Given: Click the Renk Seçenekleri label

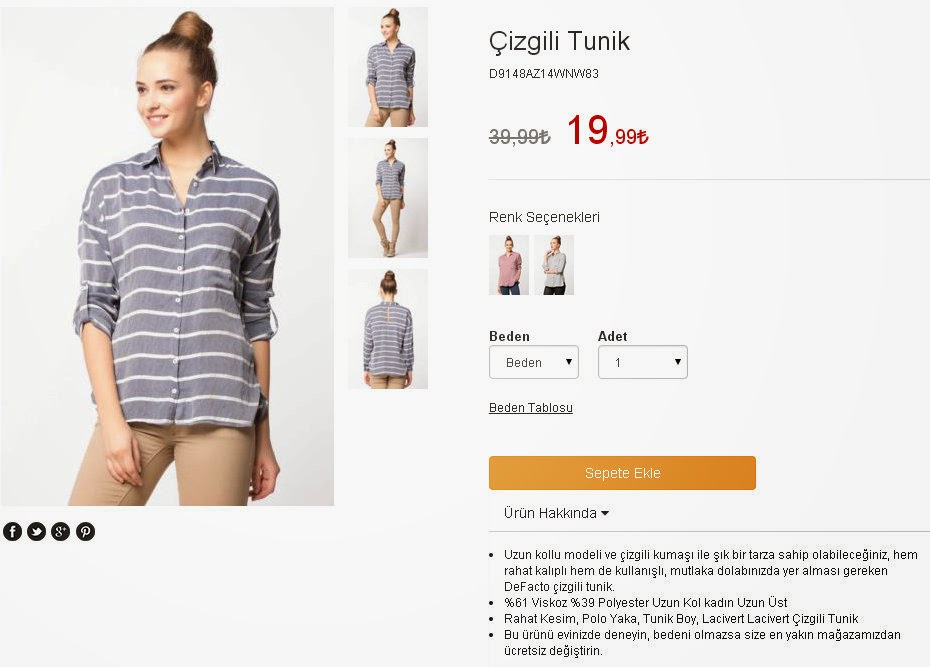Looking at the screenshot, I should [544, 217].
